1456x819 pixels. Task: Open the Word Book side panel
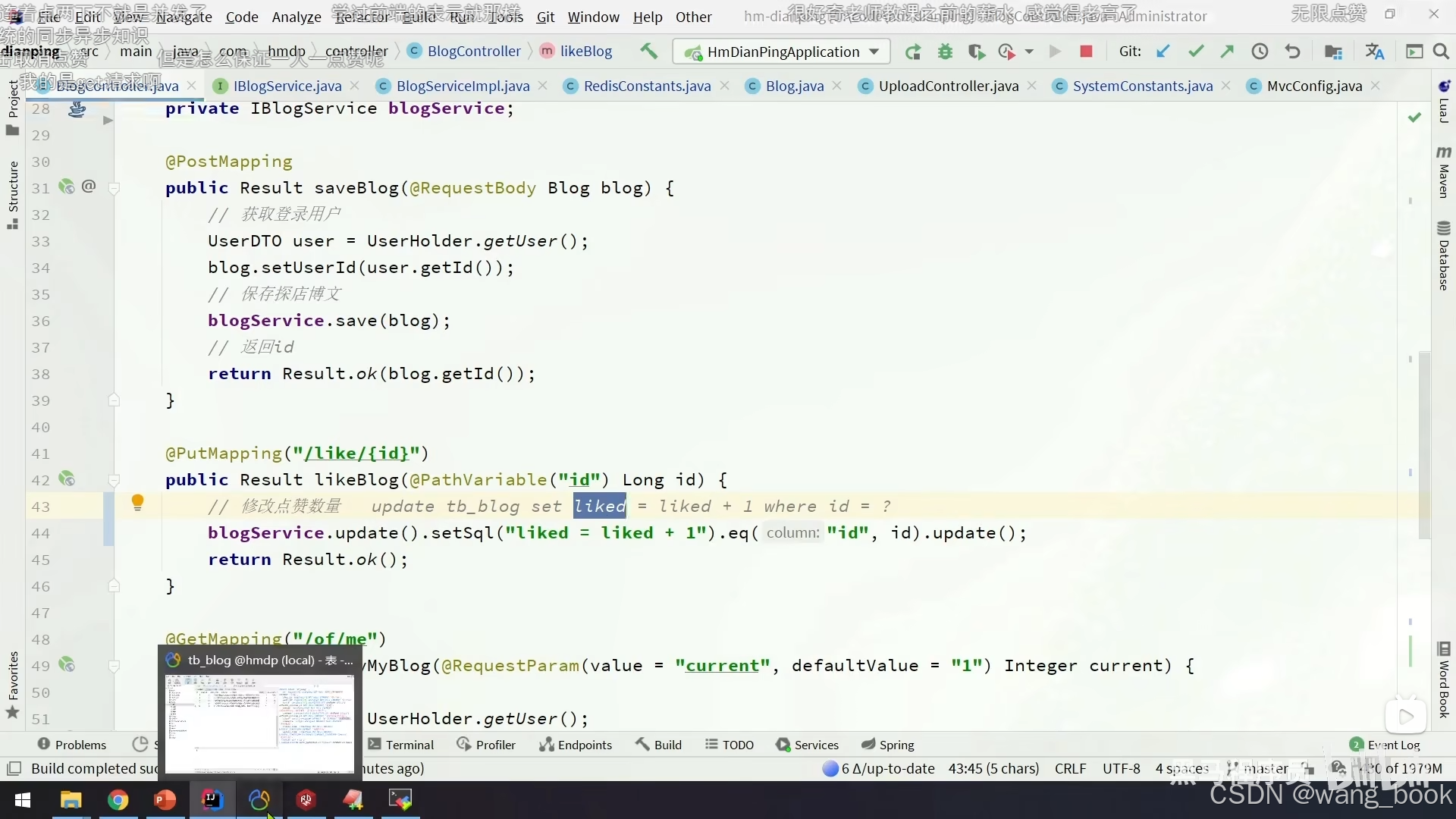coord(1444,680)
